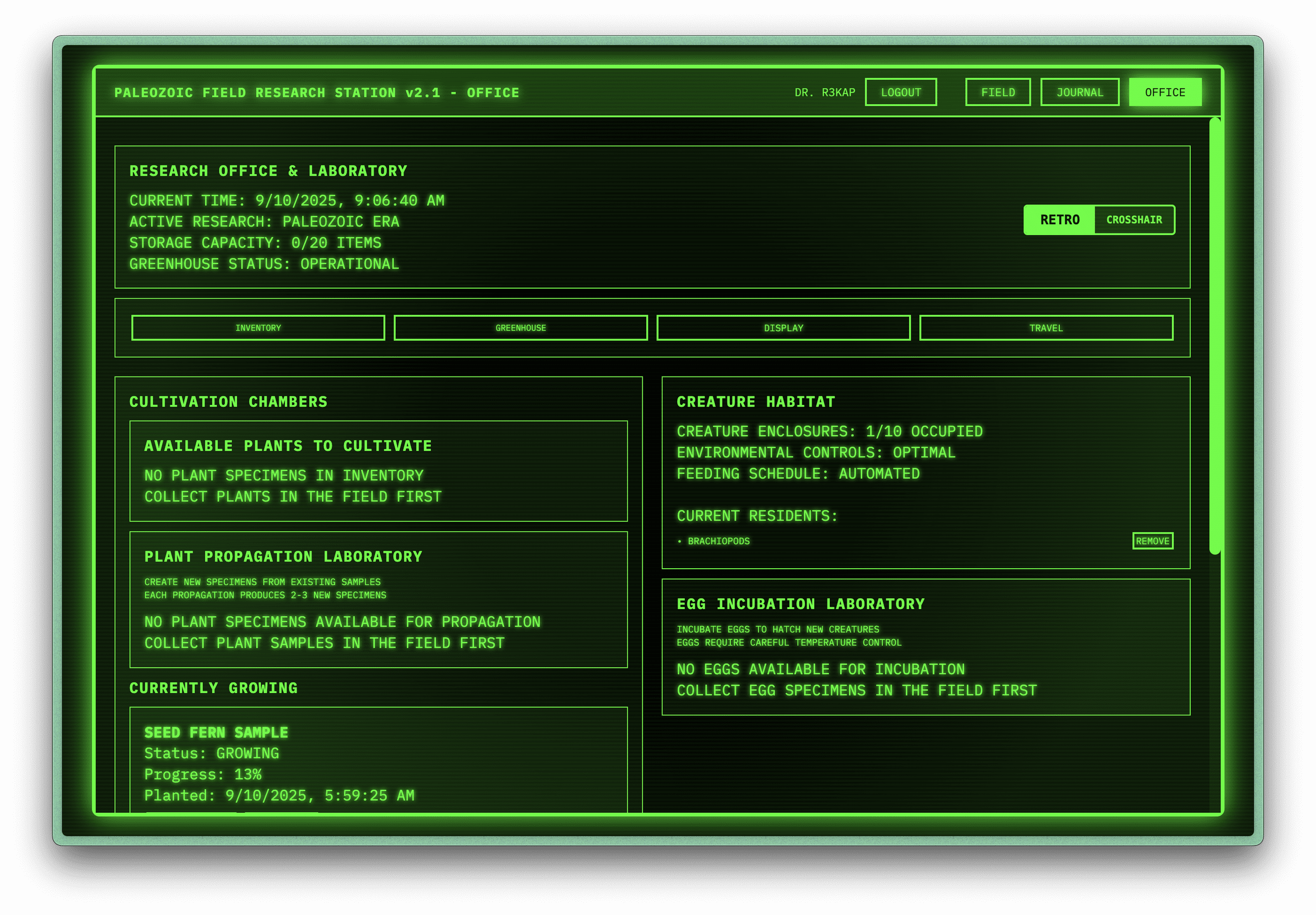This screenshot has width=1316, height=915.
Task: Click the Greenhouse Status: Operational line
Action: click(x=264, y=264)
